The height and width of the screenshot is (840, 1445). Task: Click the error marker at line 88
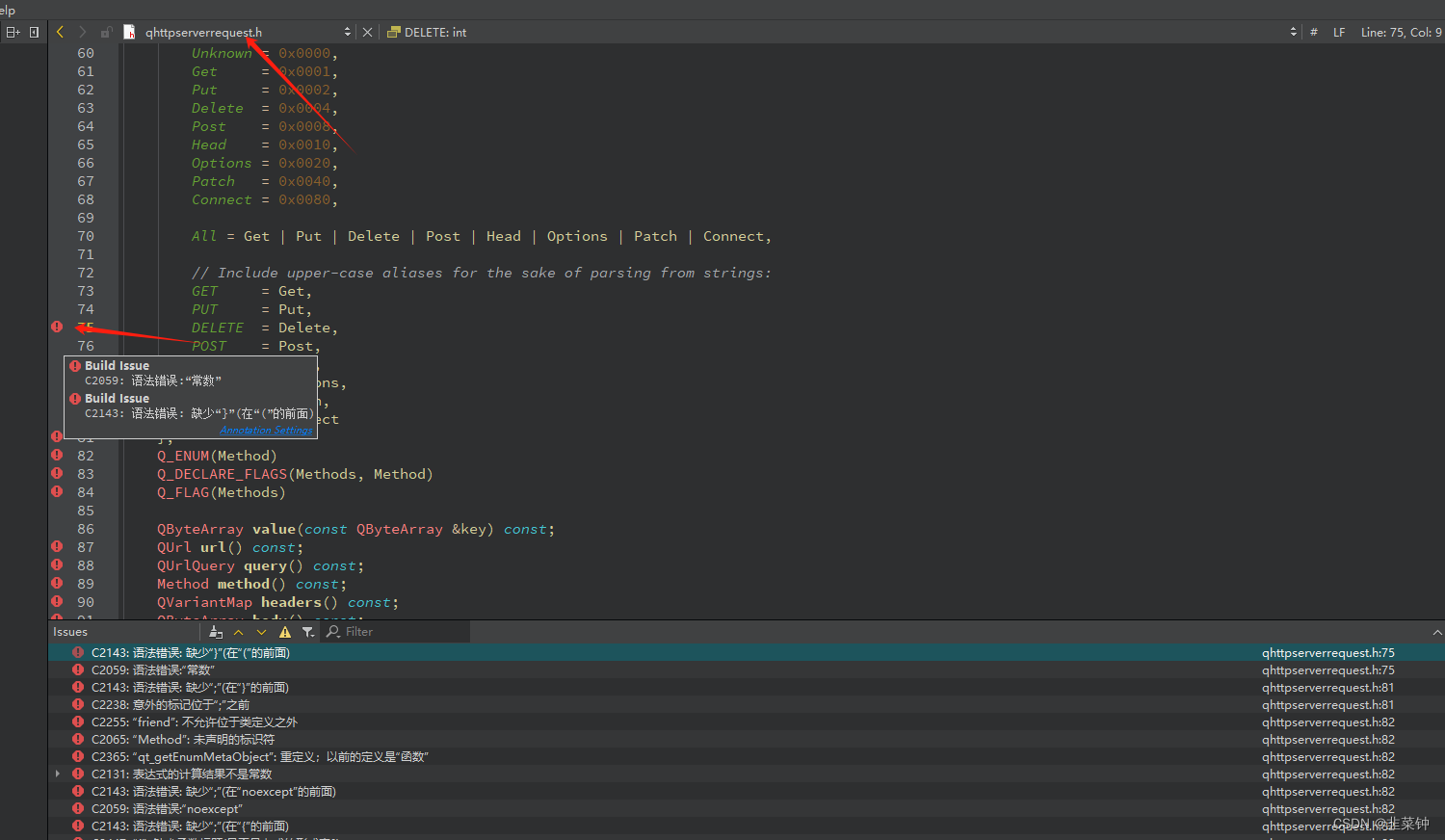coord(57,564)
